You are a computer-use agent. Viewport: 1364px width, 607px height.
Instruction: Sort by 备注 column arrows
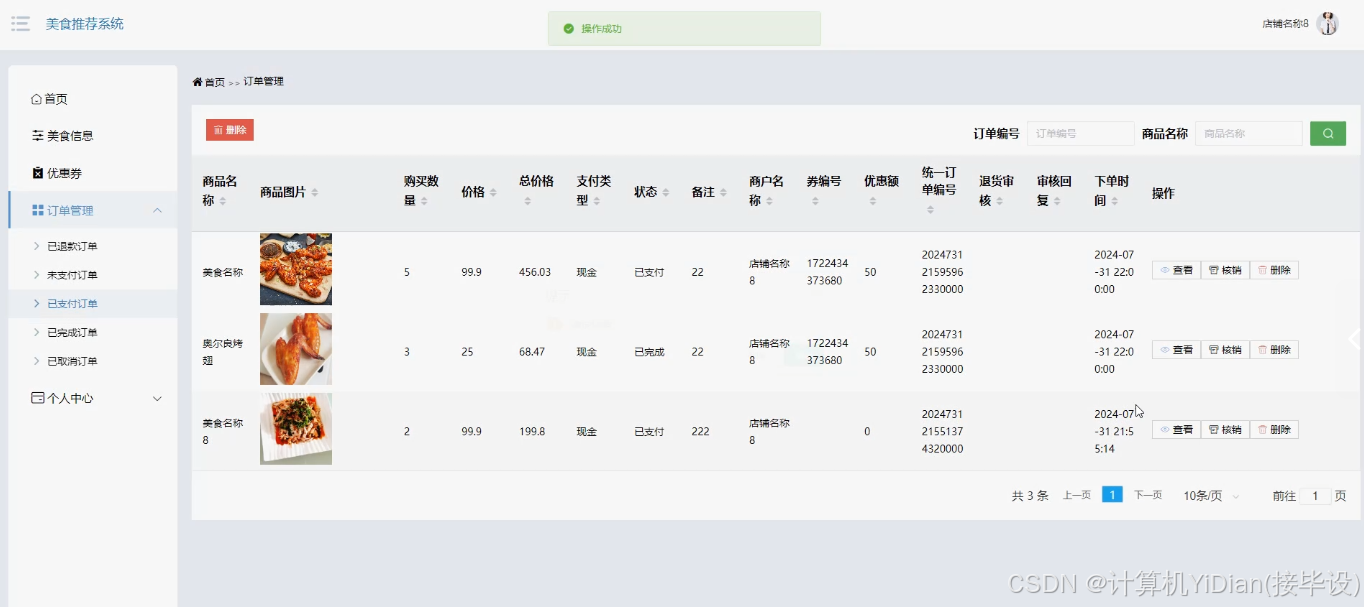point(723,192)
